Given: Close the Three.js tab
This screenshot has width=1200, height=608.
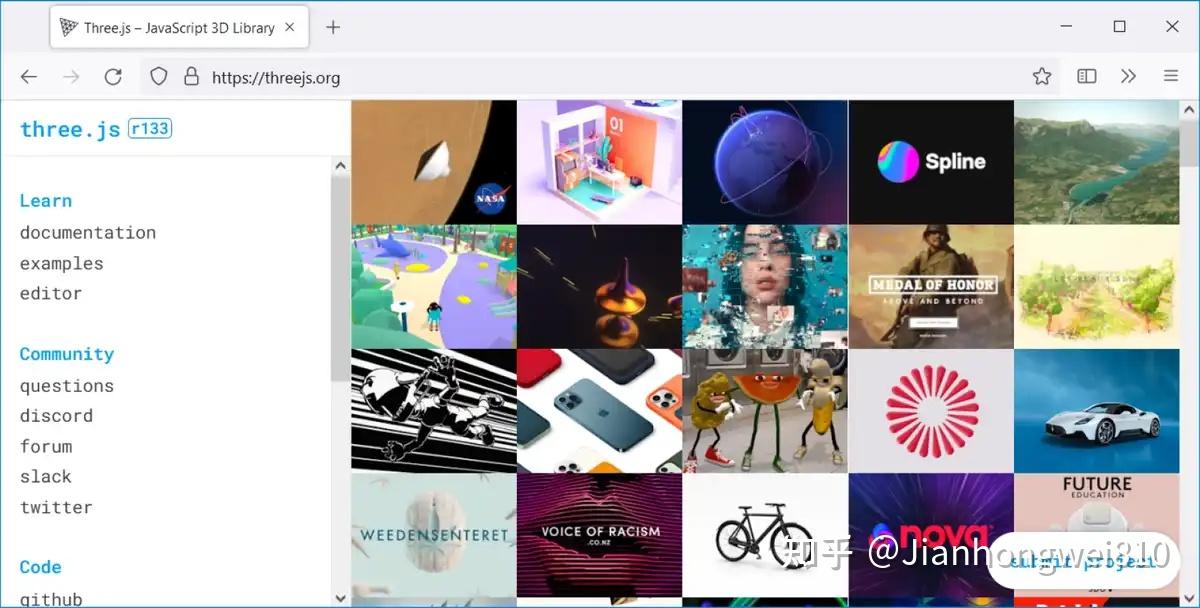Looking at the screenshot, I should [x=291, y=28].
